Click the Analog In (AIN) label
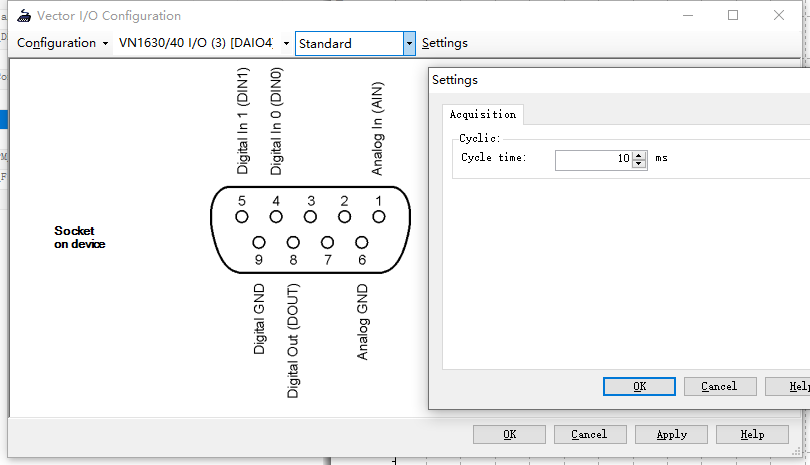The height and width of the screenshot is (465, 810). (378, 128)
